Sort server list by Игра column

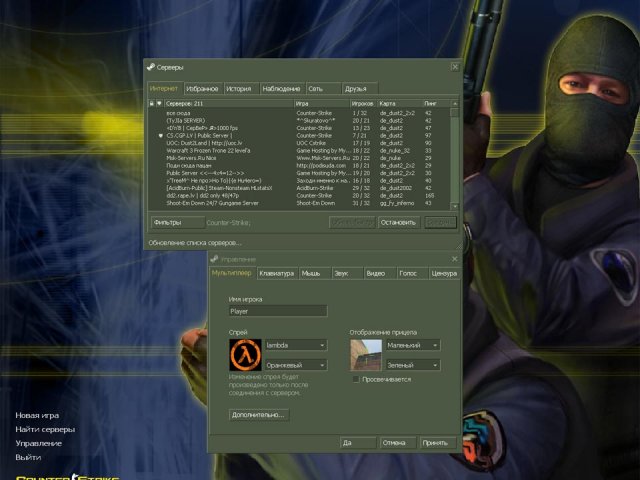click(x=322, y=104)
